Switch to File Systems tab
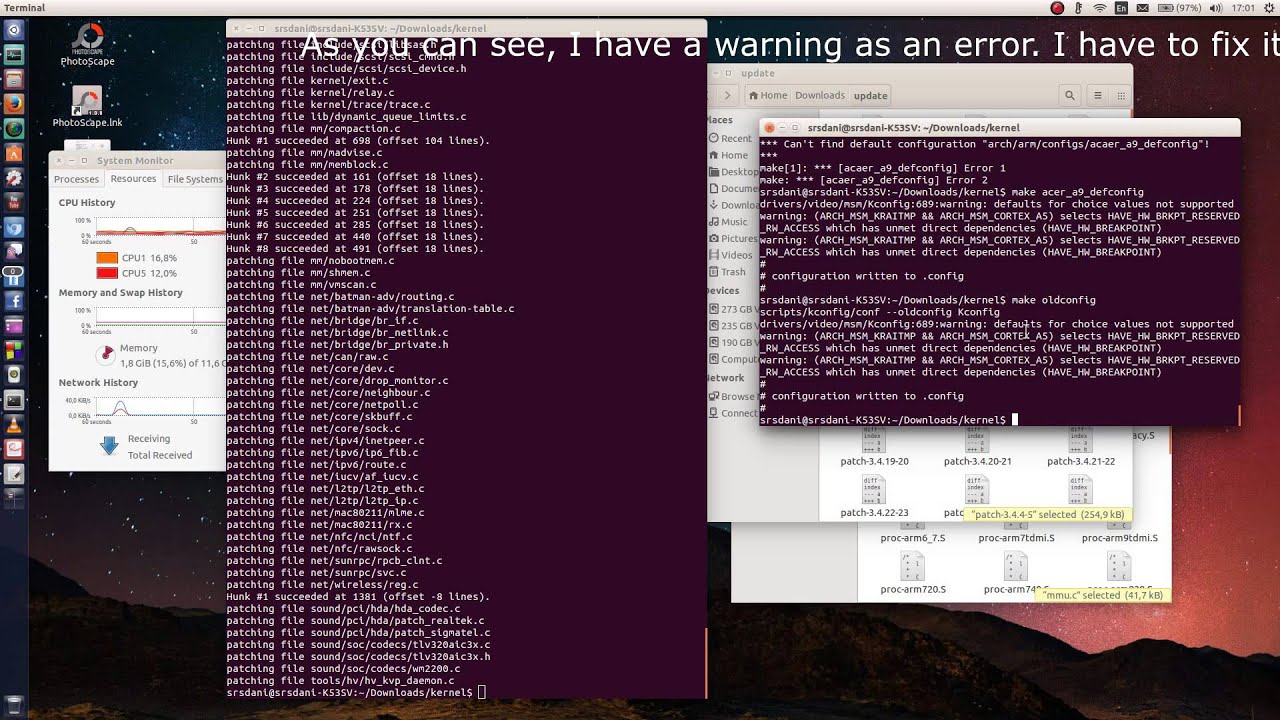Image resolution: width=1280 pixels, height=720 pixels. (195, 179)
